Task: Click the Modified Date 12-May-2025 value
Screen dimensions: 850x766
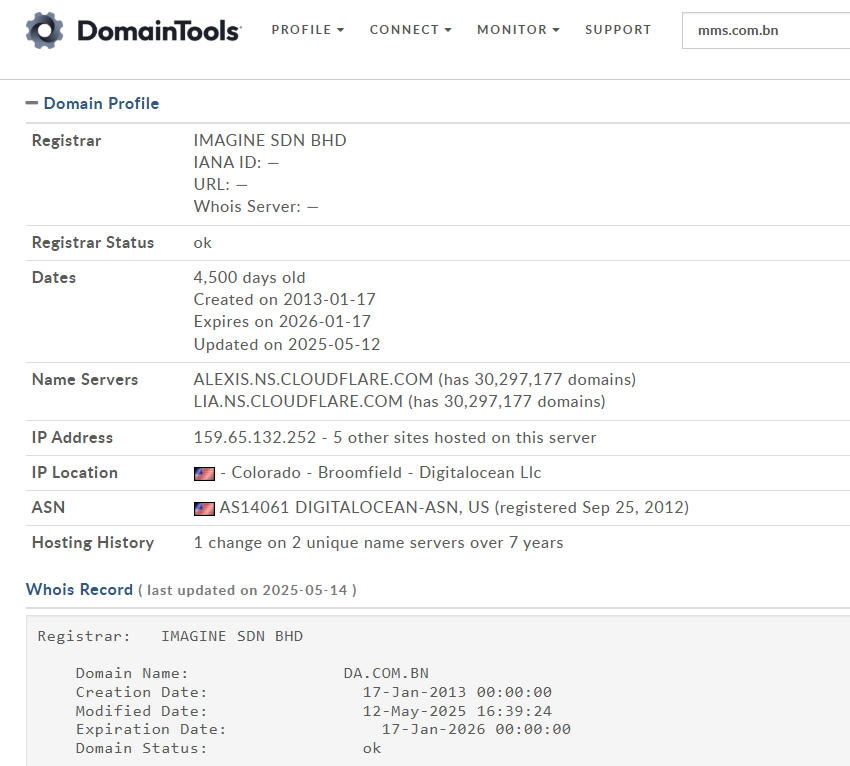Action: (457, 711)
